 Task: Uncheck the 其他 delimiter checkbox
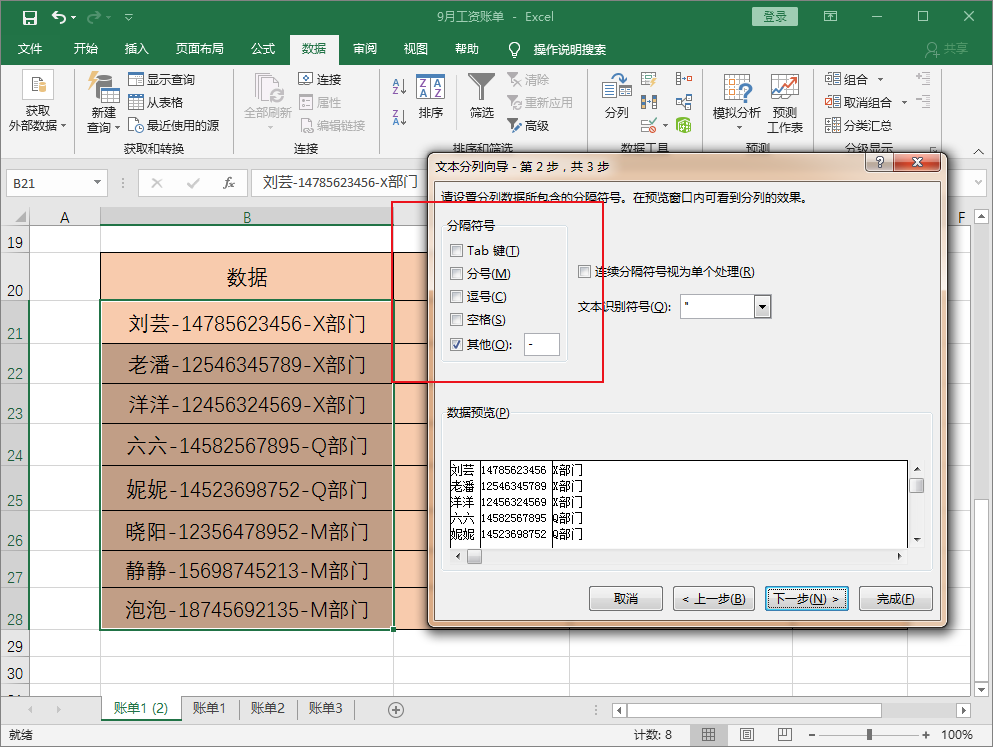[x=456, y=343]
